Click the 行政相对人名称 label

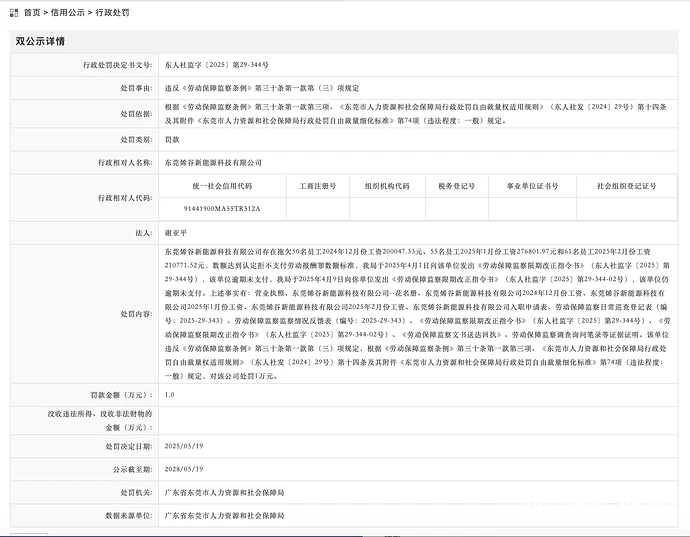tap(125, 162)
